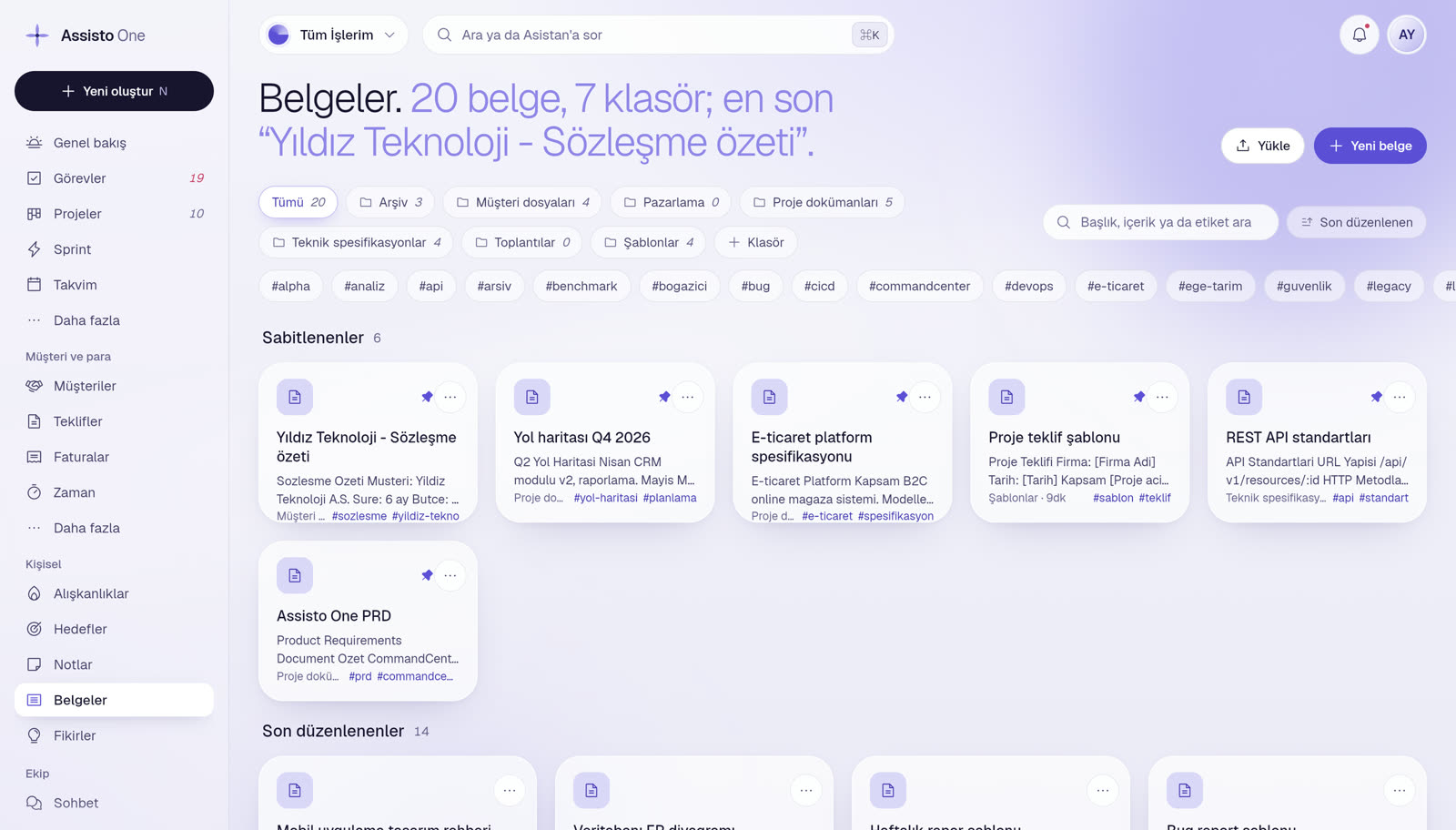Unpin the Yol haritası Q4 2026 card
Image resolution: width=1456 pixels, height=830 pixels.
tap(664, 397)
